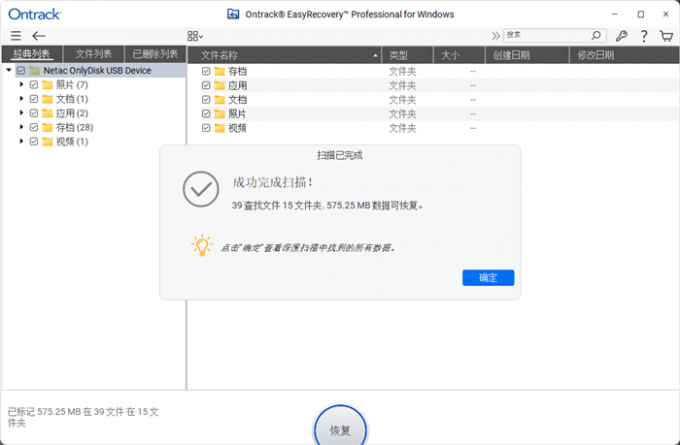Toggle checkbox for Netac OnlyDisk USB Device
Image resolution: width=680 pixels, height=445 pixels.
pyautogui.click(x=21, y=70)
